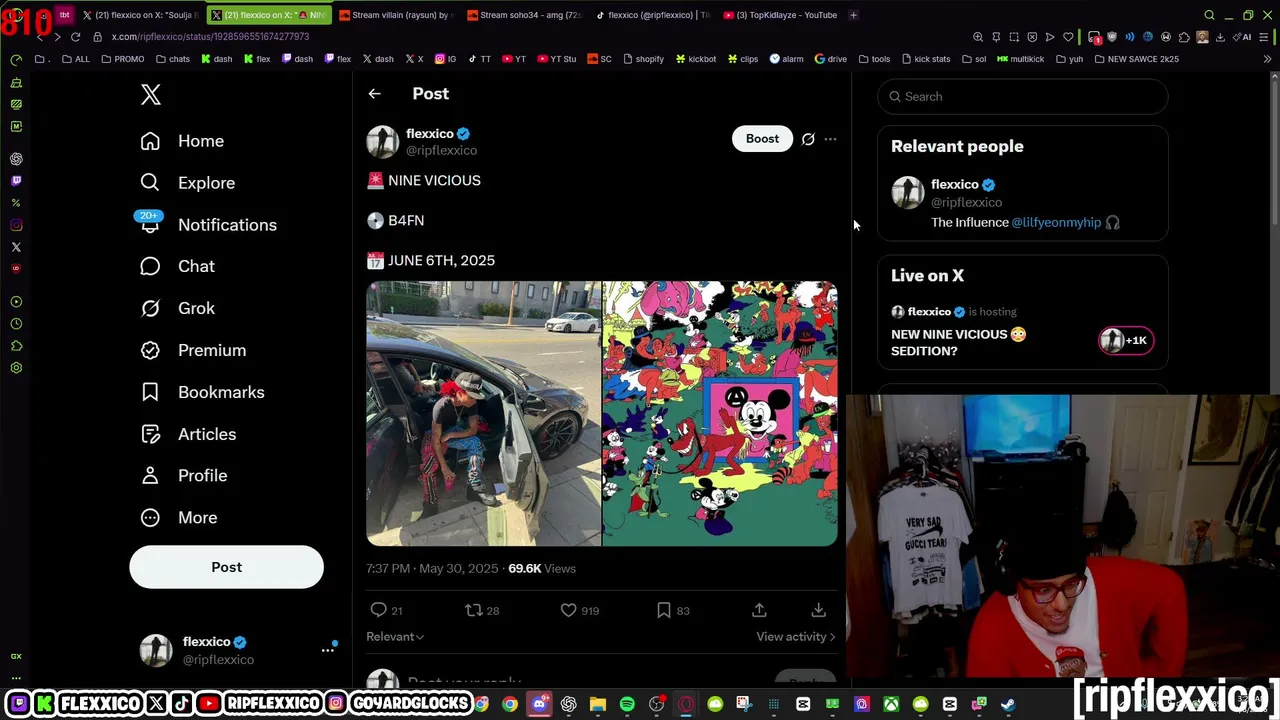Open the colorful cartoon album artwork image
This screenshot has width=1280, height=720.
tap(720, 414)
